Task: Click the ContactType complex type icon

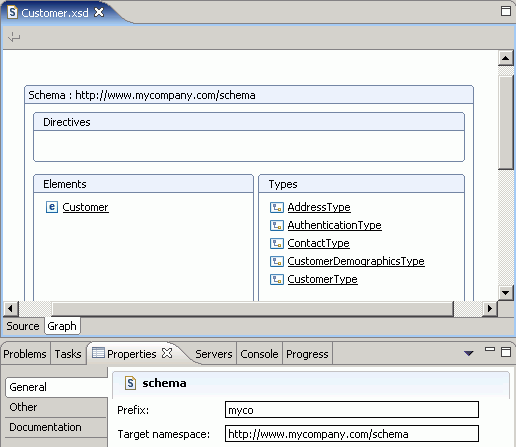Action: coord(277,243)
